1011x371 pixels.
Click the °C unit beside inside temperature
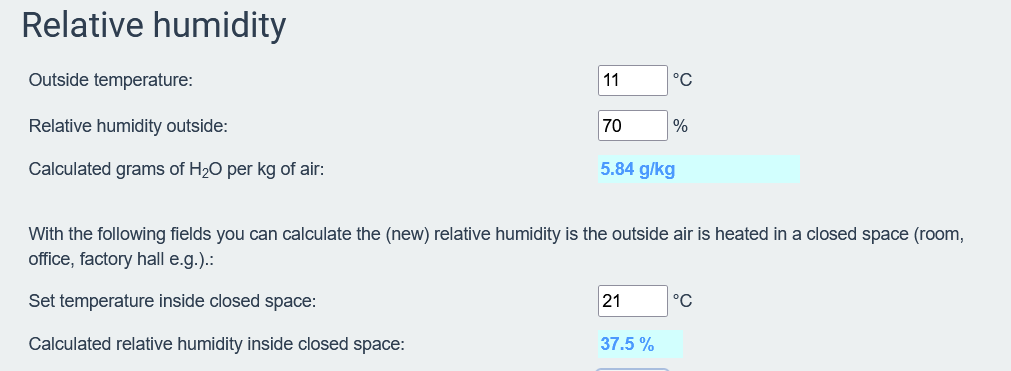click(x=682, y=301)
